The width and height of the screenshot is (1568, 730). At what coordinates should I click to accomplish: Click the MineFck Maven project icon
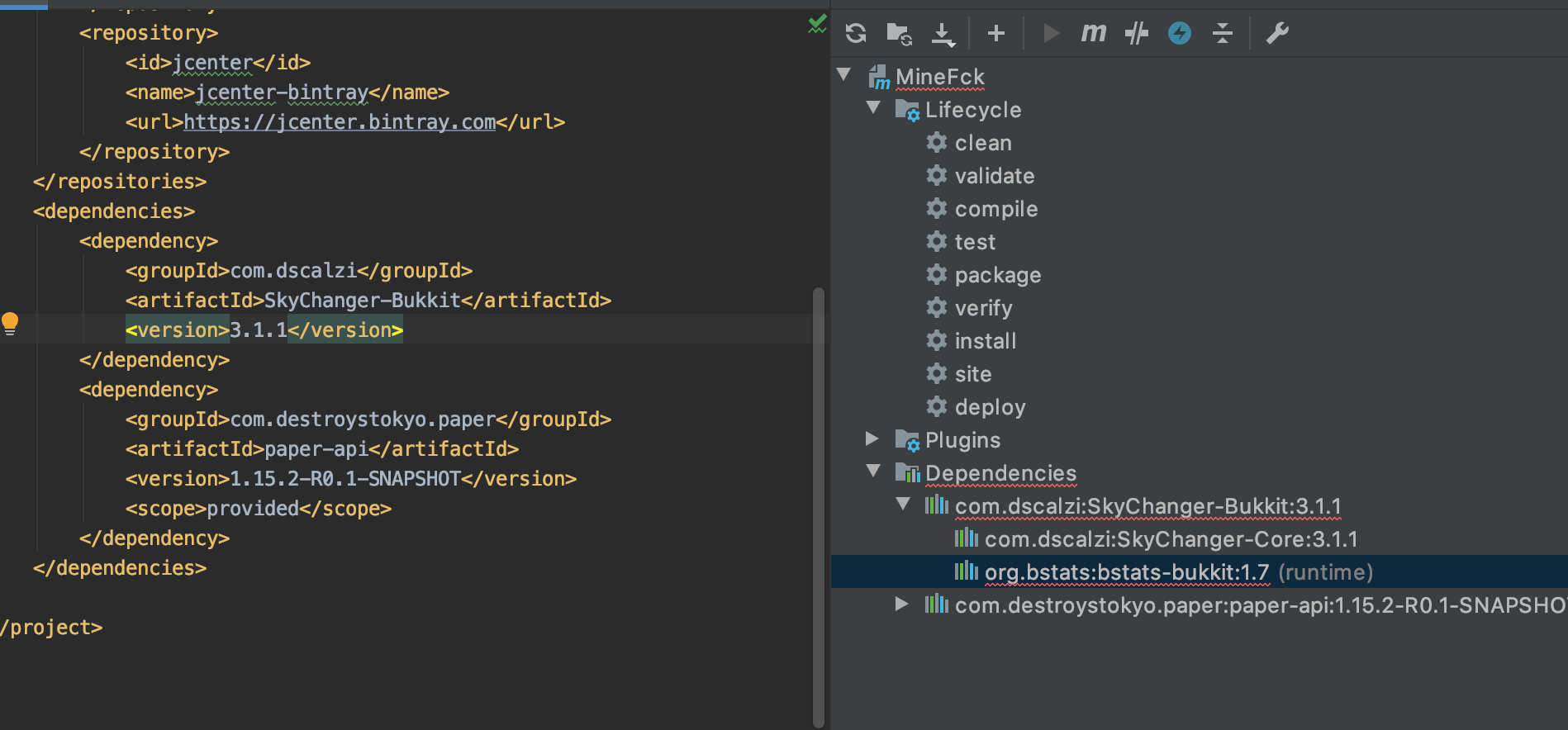click(x=879, y=77)
